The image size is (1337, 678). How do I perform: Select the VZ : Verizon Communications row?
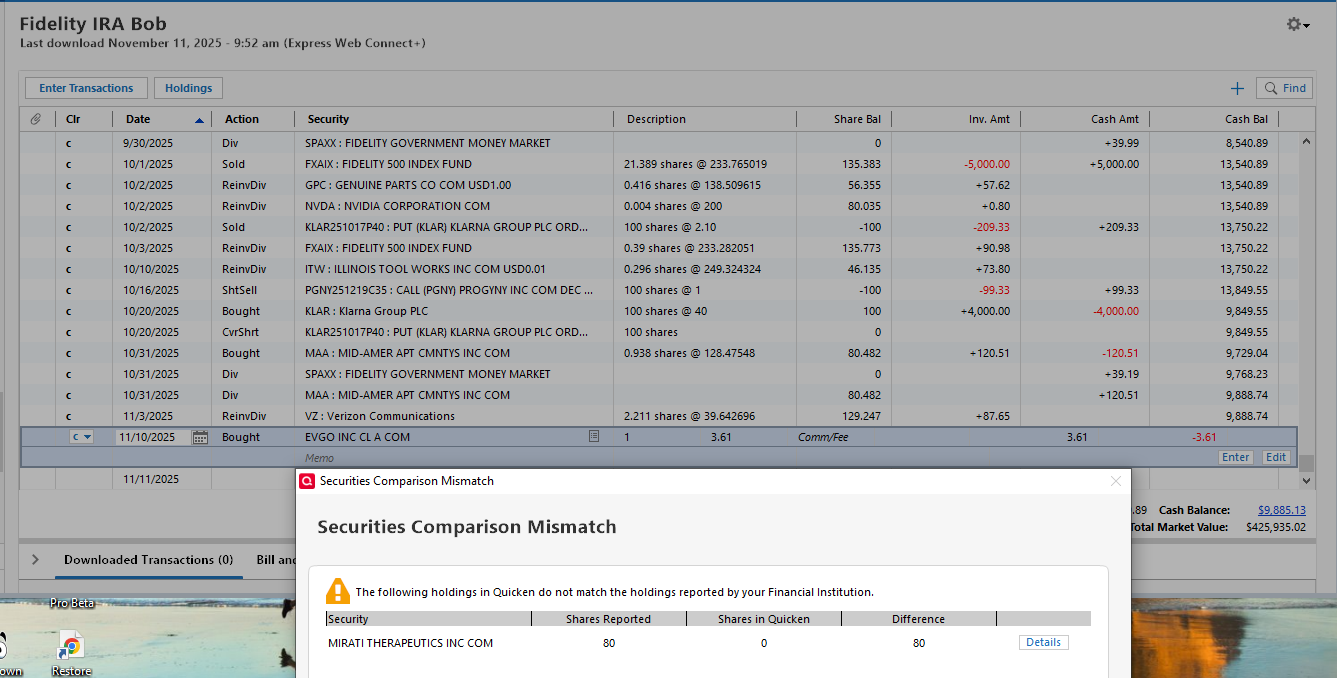(659, 416)
